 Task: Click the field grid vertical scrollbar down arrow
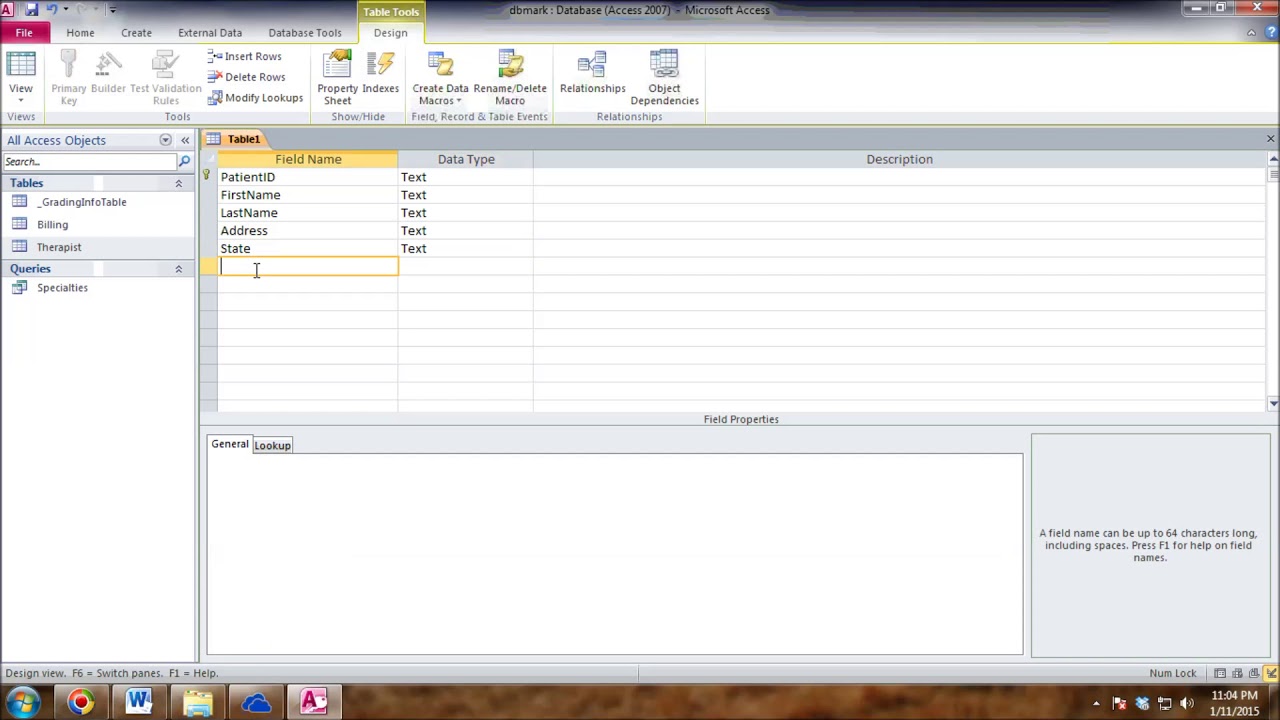pyautogui.click(x=1272, y=403)
